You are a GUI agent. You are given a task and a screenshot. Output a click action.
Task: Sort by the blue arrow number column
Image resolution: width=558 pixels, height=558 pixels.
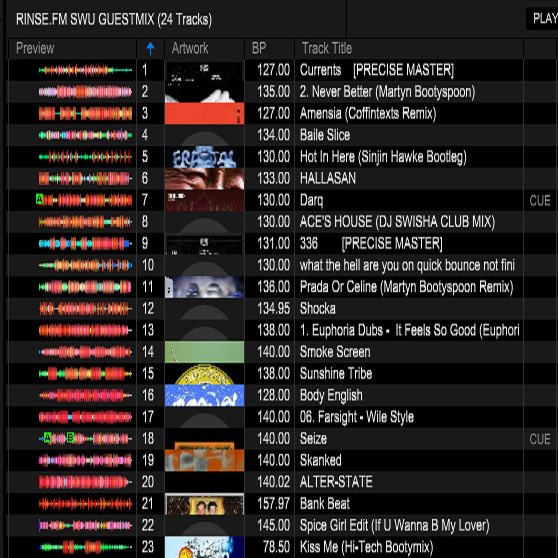coord(150,48)
